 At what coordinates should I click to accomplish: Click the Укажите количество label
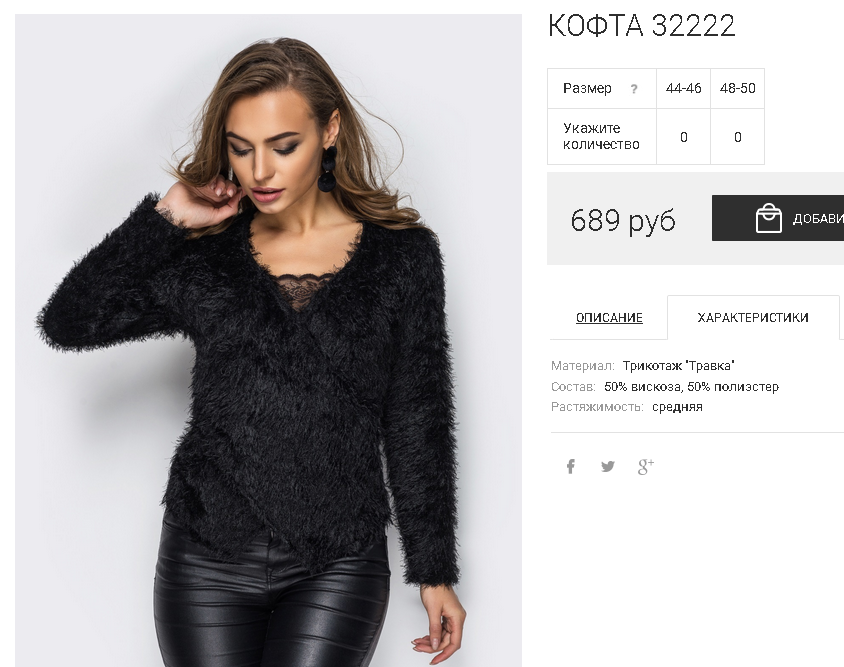click(x=601, y=136)
